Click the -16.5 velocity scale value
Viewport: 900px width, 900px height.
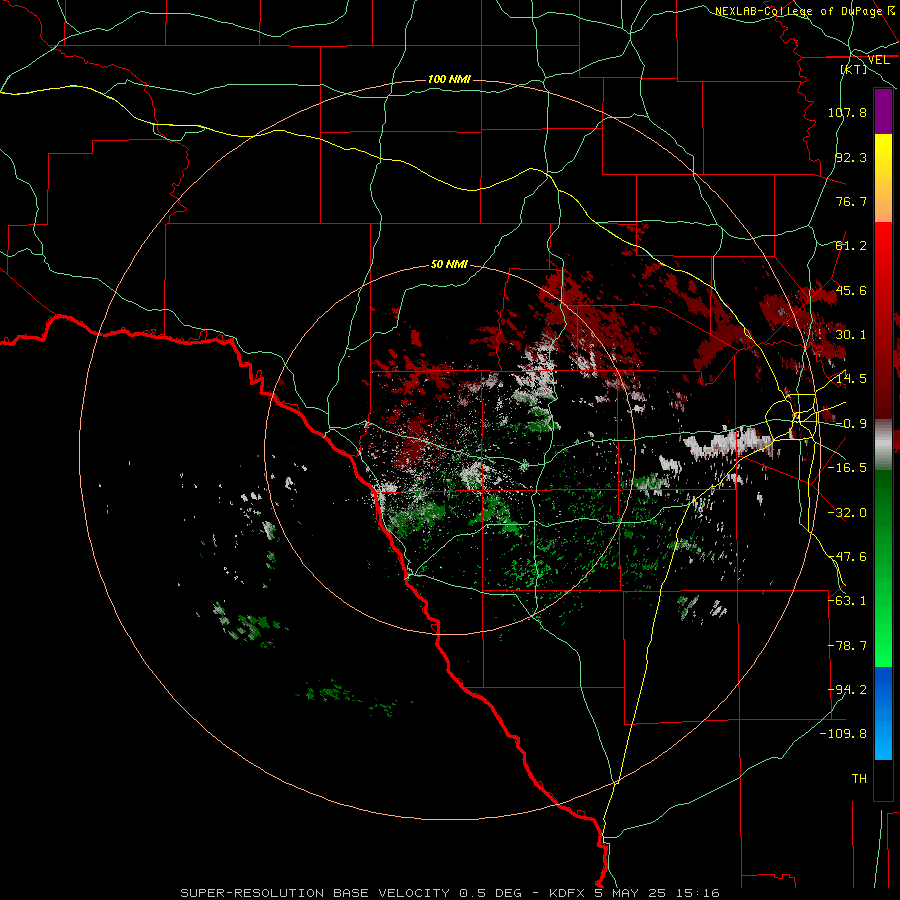[x=847, y=468]
